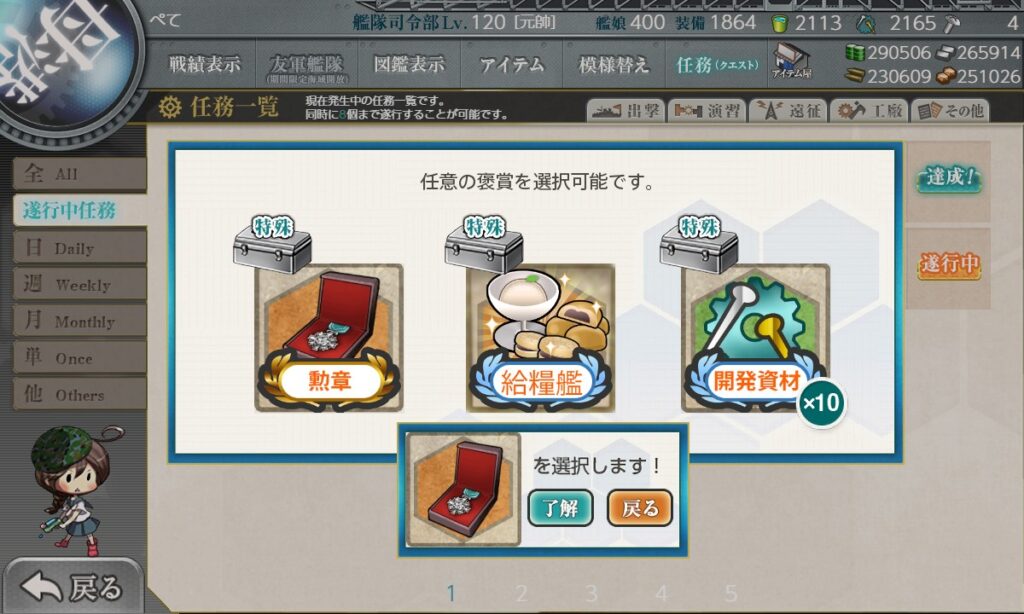The width and height of the screenshot is (1024, 614).
Task: Click the medal thumbnail in confirmation dialog
Action: [x=463, y=489]
